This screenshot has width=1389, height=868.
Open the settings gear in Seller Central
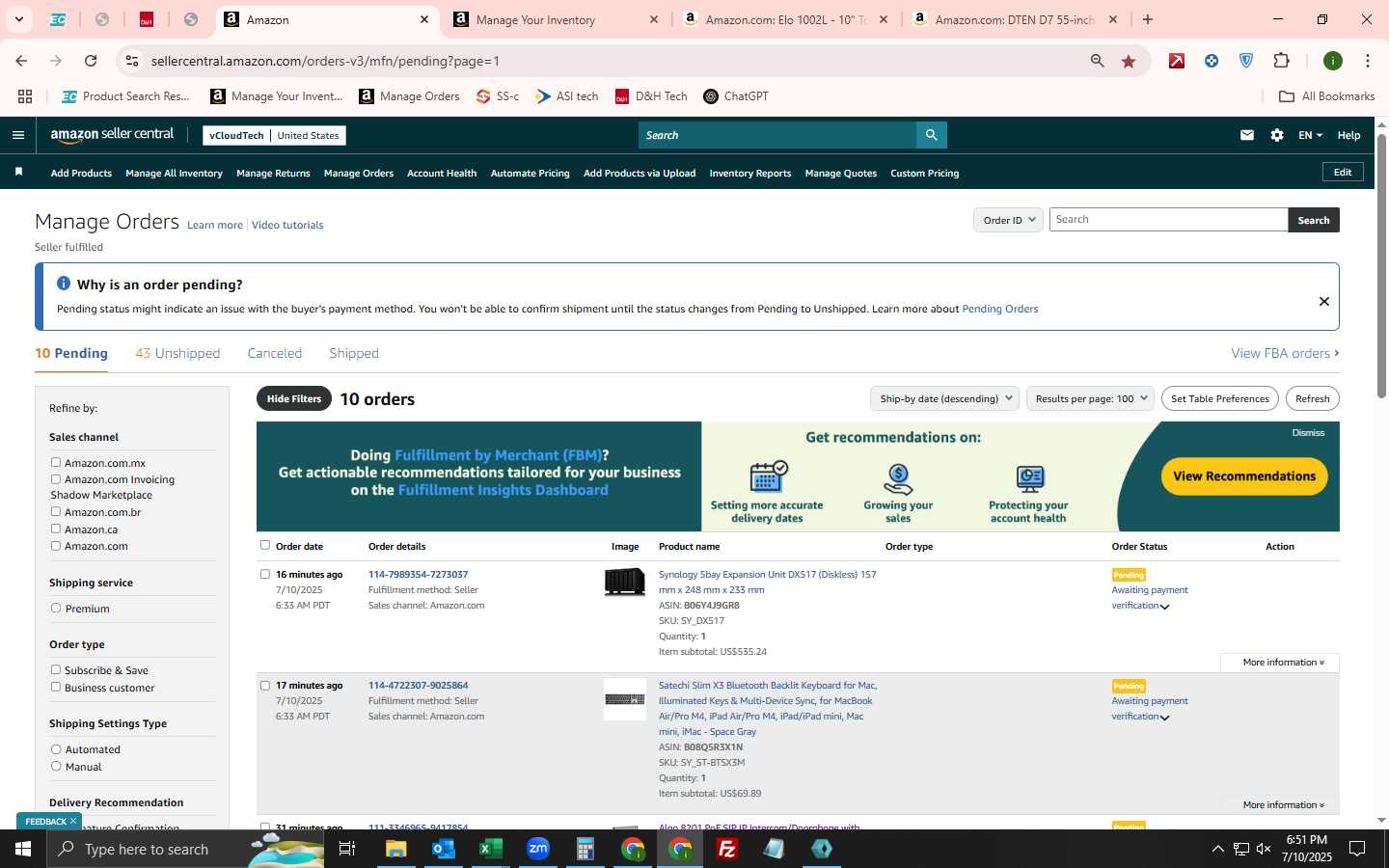(1277, 135)
